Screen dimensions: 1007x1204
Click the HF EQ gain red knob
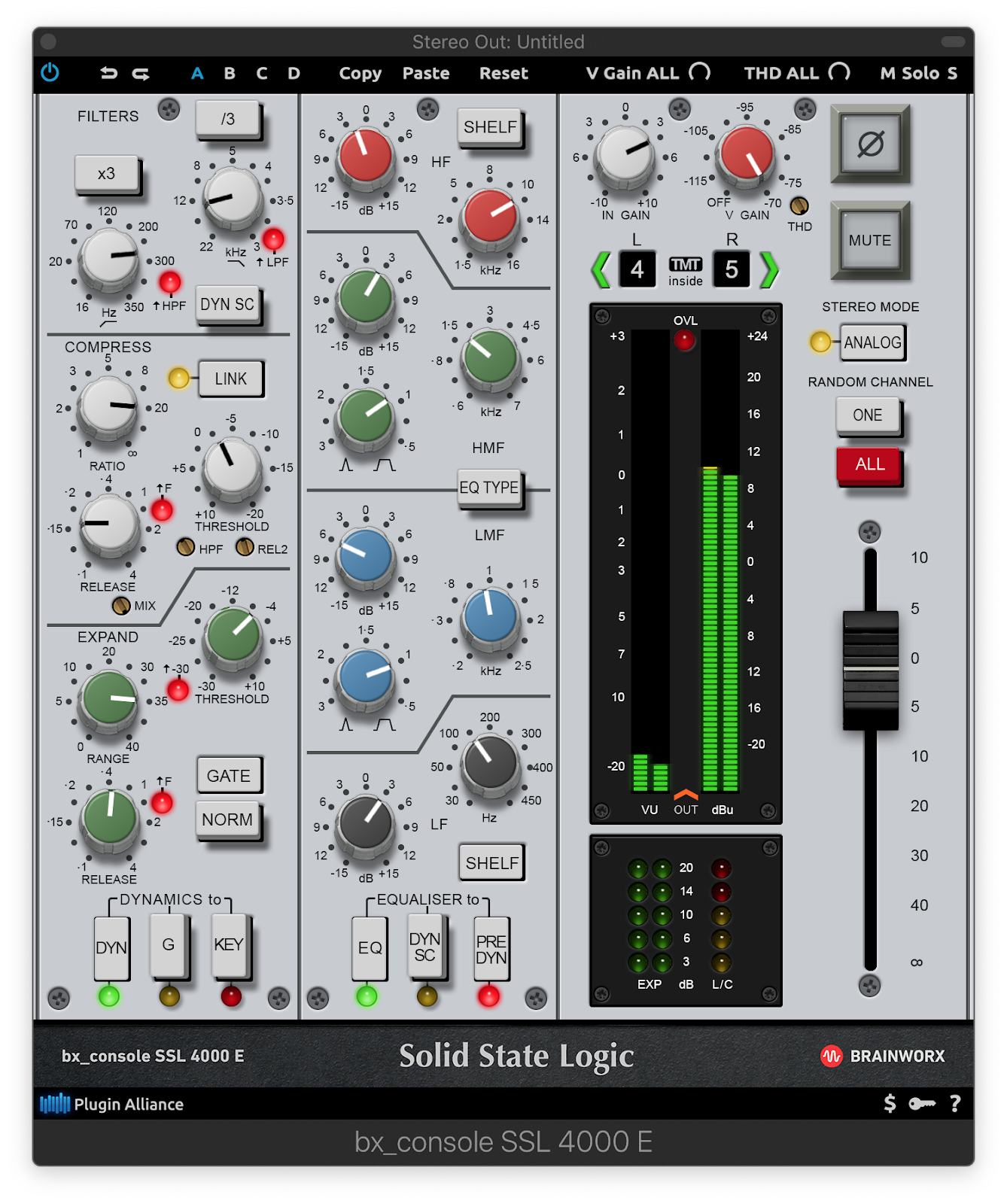[x=366, y=157]
